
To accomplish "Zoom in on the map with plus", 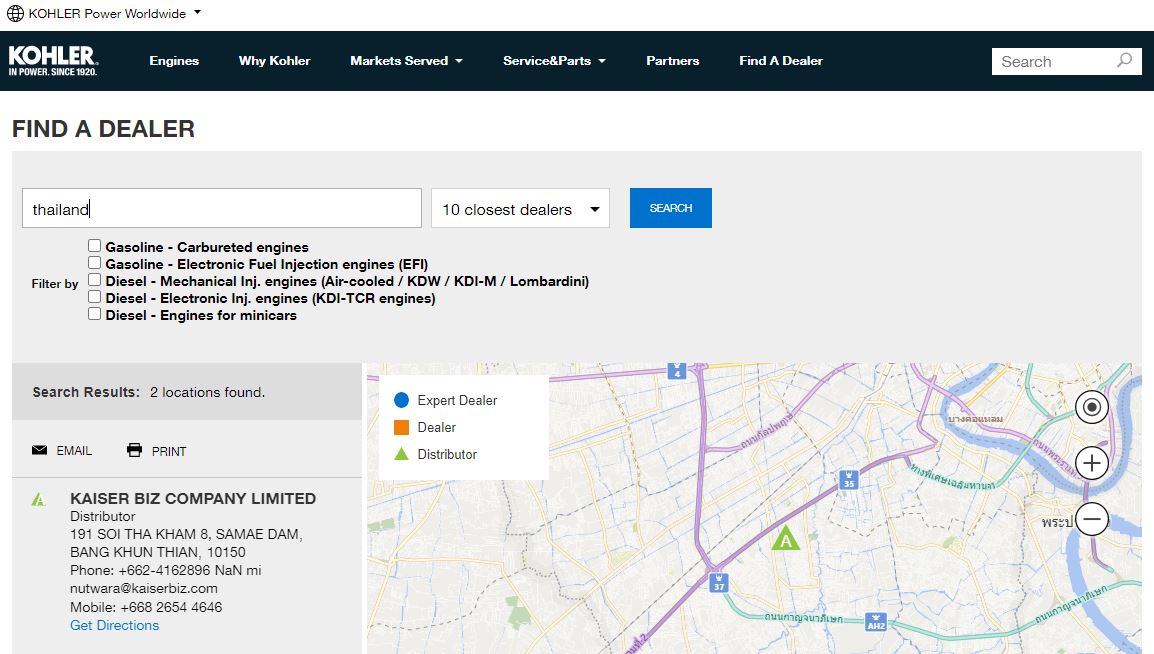I will [x=1092, y=463].
